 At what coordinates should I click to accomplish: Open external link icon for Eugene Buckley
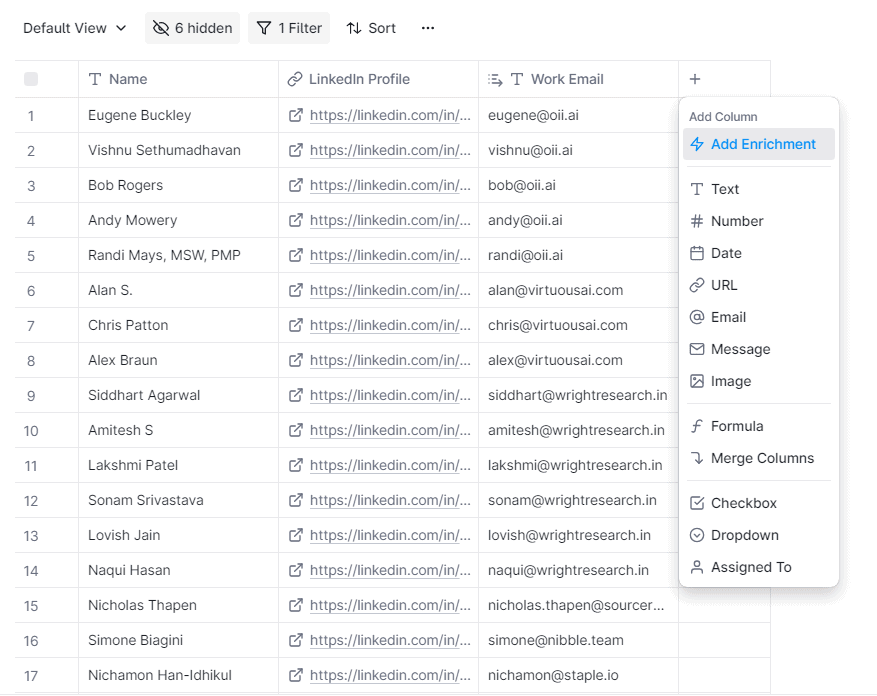click(x=295, y=115)
